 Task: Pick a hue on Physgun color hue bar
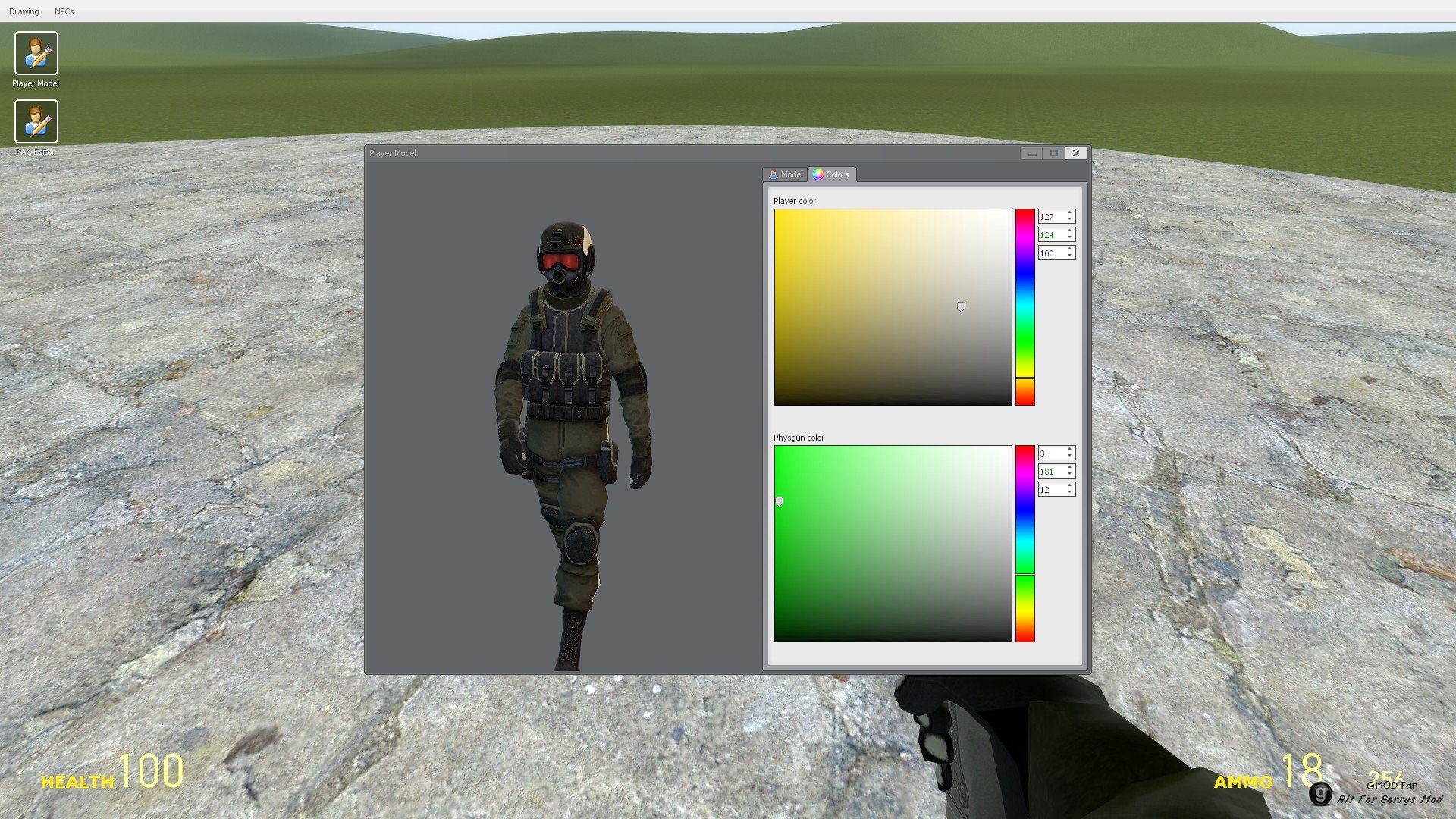click(1025, 544)
